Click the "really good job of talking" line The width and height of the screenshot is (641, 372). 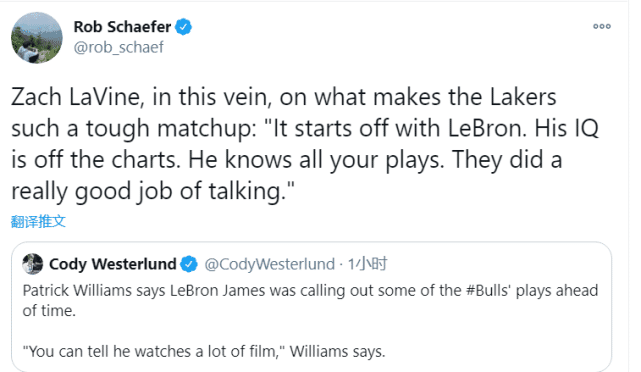(x=152, y=191)
